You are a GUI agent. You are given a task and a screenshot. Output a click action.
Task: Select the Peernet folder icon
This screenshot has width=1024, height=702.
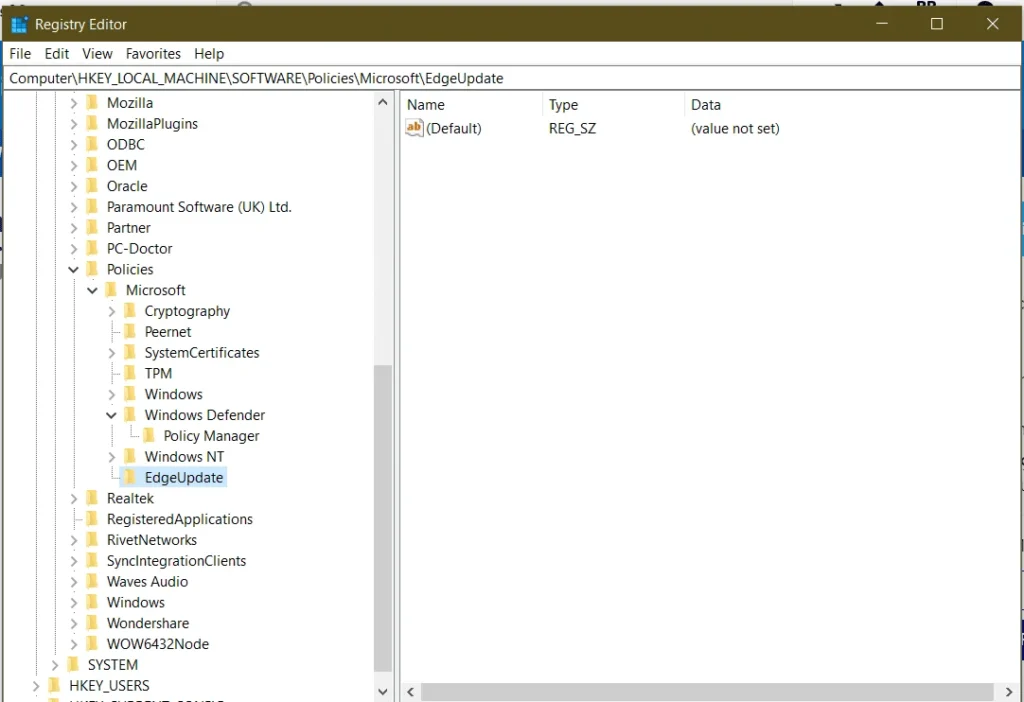point(130,332)
